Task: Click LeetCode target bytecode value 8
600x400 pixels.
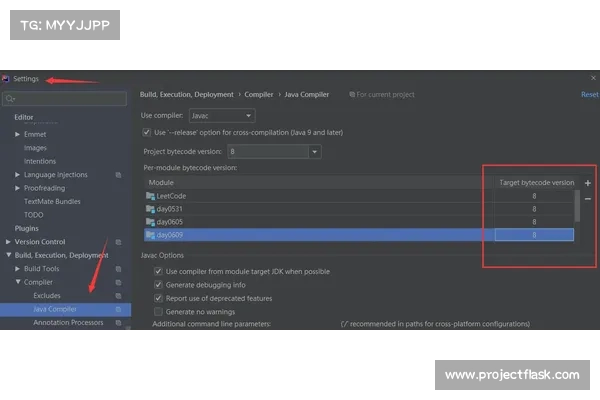Action: pos(534,196)
